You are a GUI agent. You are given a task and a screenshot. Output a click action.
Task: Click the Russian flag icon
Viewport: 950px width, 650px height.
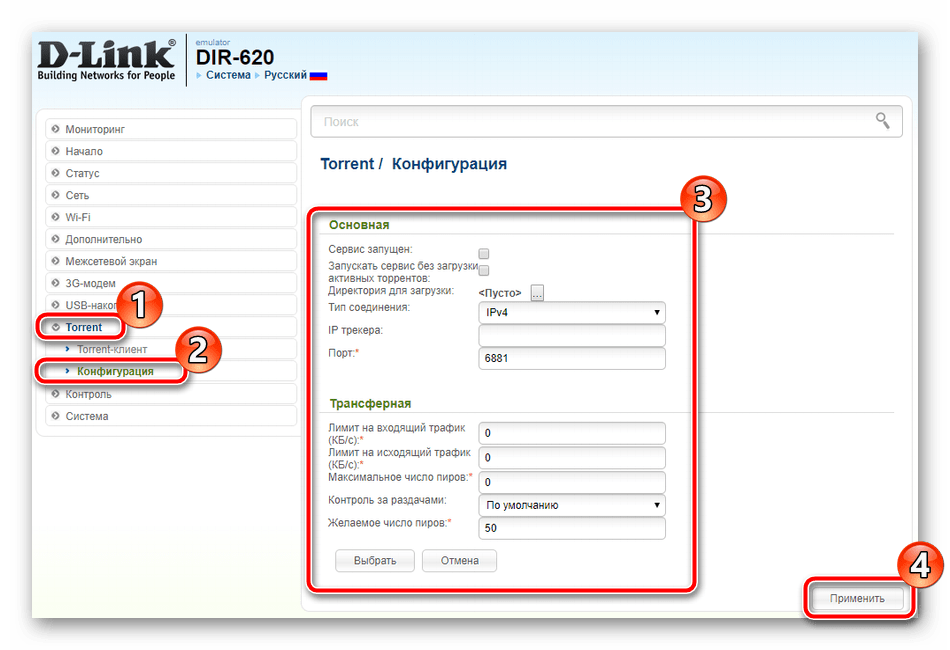point(318,76)
